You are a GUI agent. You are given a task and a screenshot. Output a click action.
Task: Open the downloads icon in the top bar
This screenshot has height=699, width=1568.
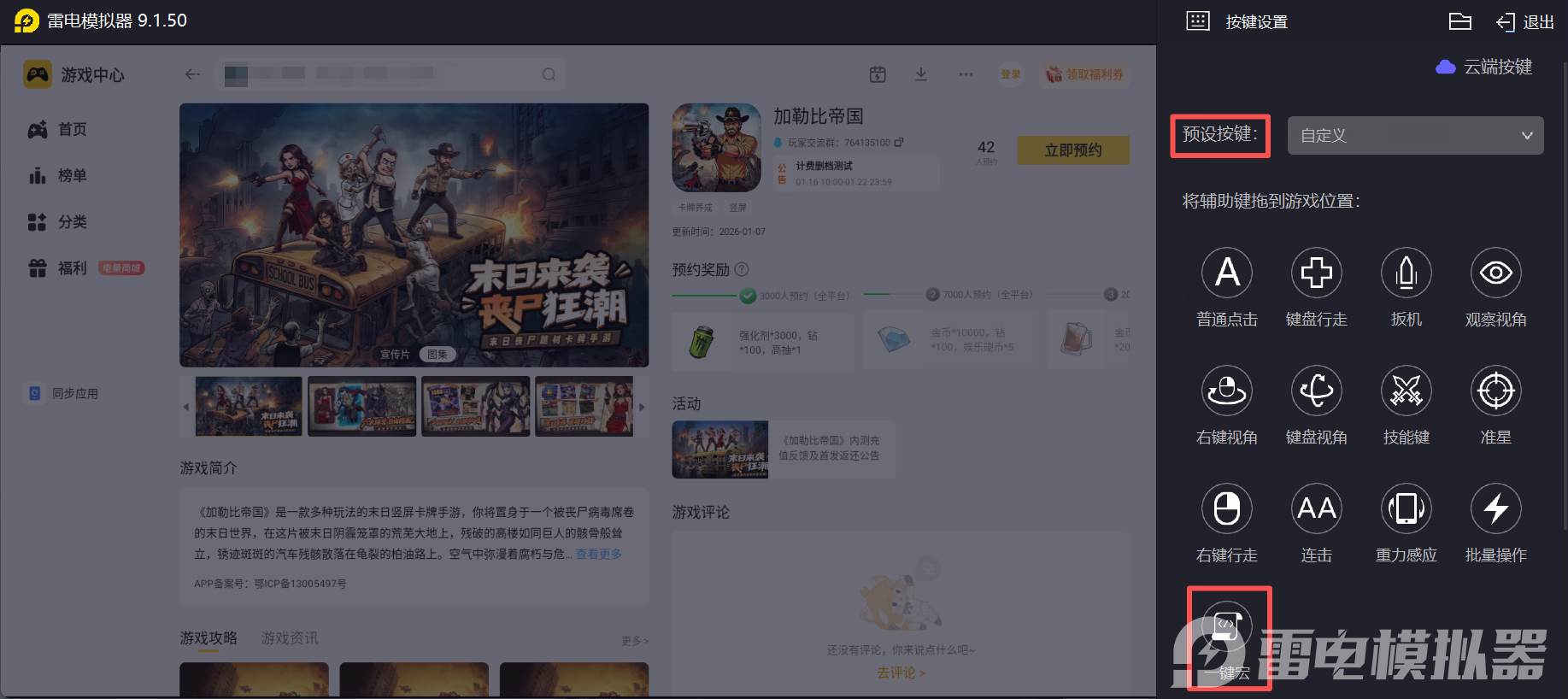(921, 74)
